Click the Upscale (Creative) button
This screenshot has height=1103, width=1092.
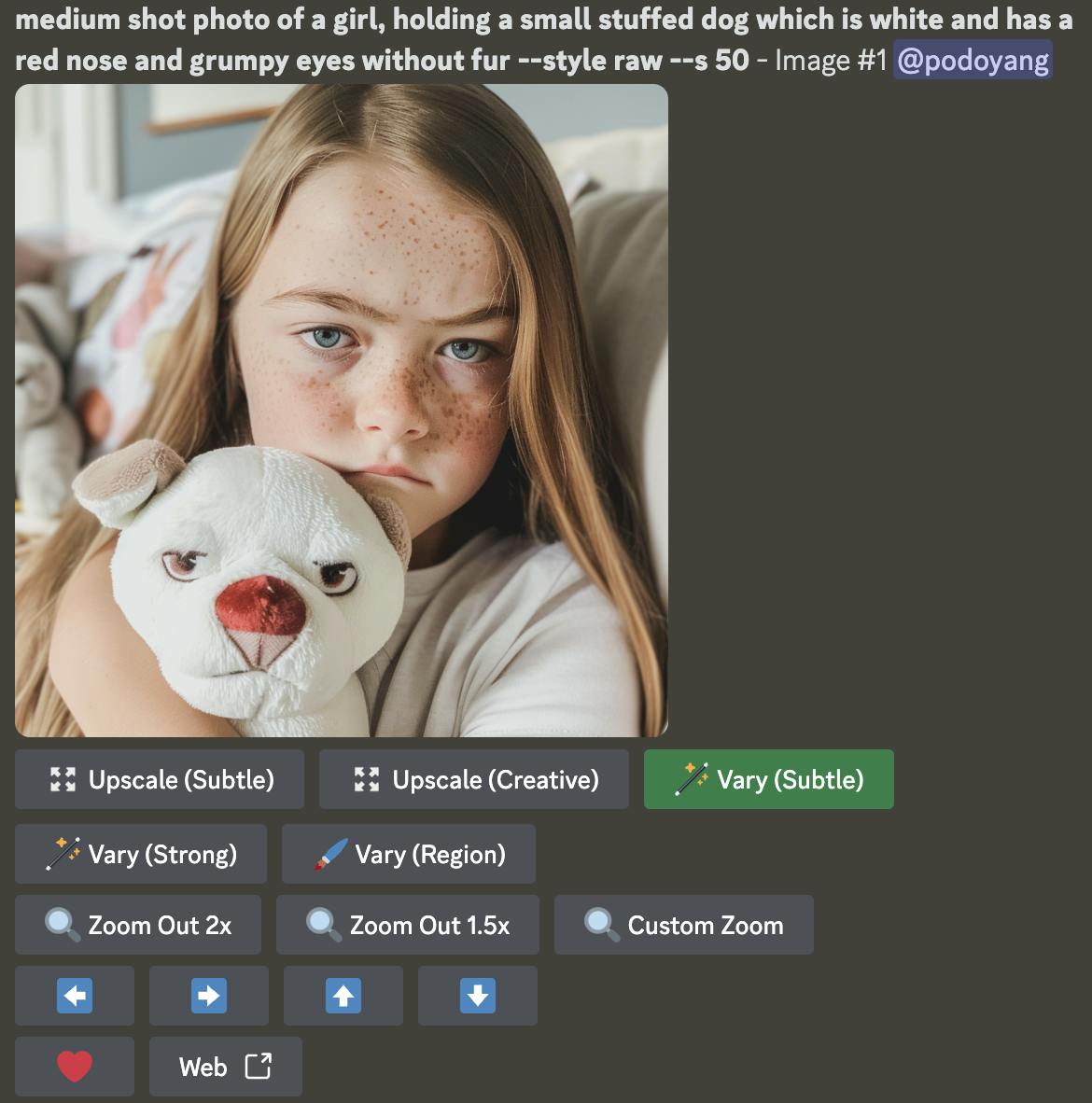(x=473, y=779)
